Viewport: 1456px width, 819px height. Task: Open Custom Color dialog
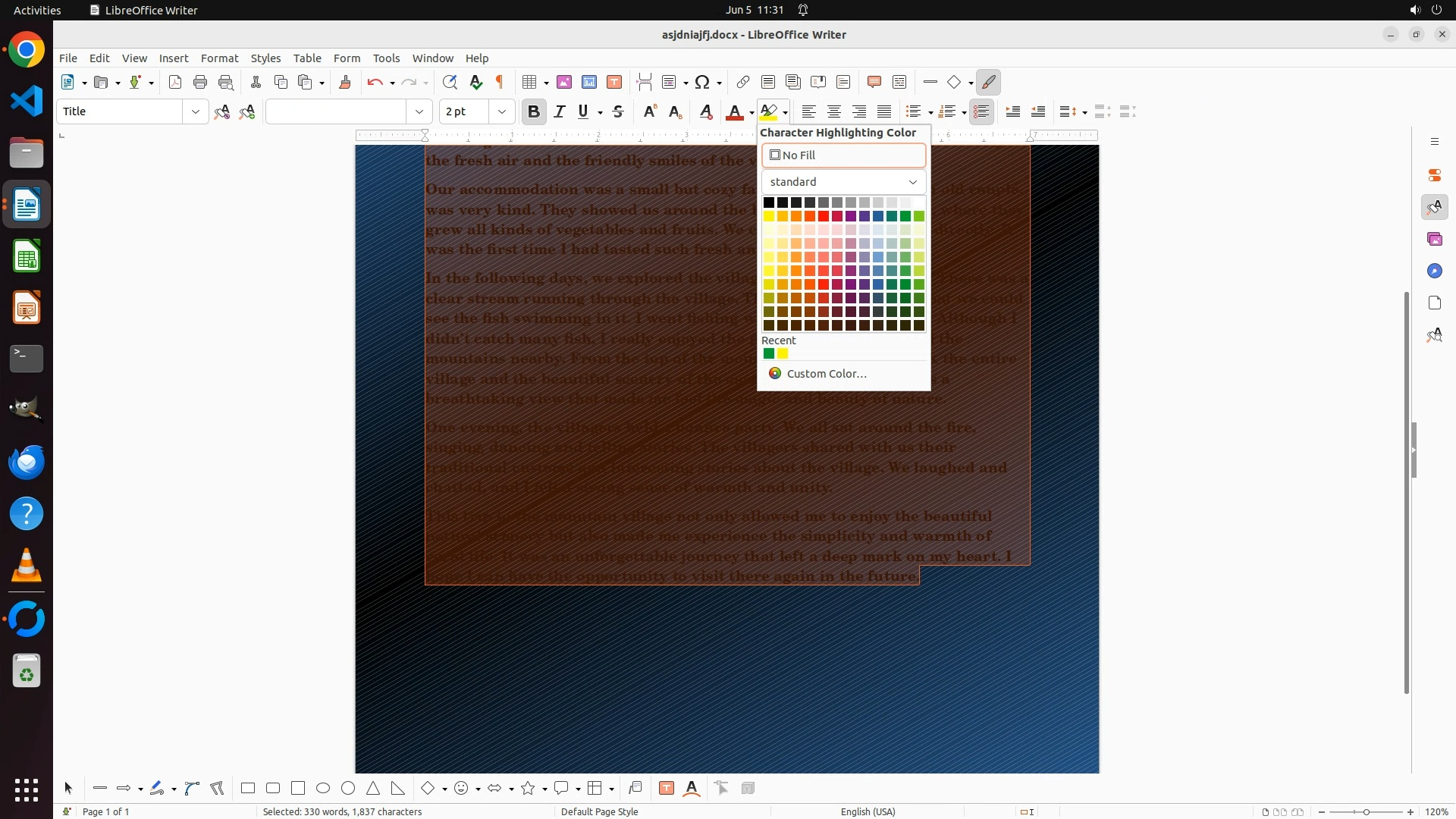click(x=826, y=374)
